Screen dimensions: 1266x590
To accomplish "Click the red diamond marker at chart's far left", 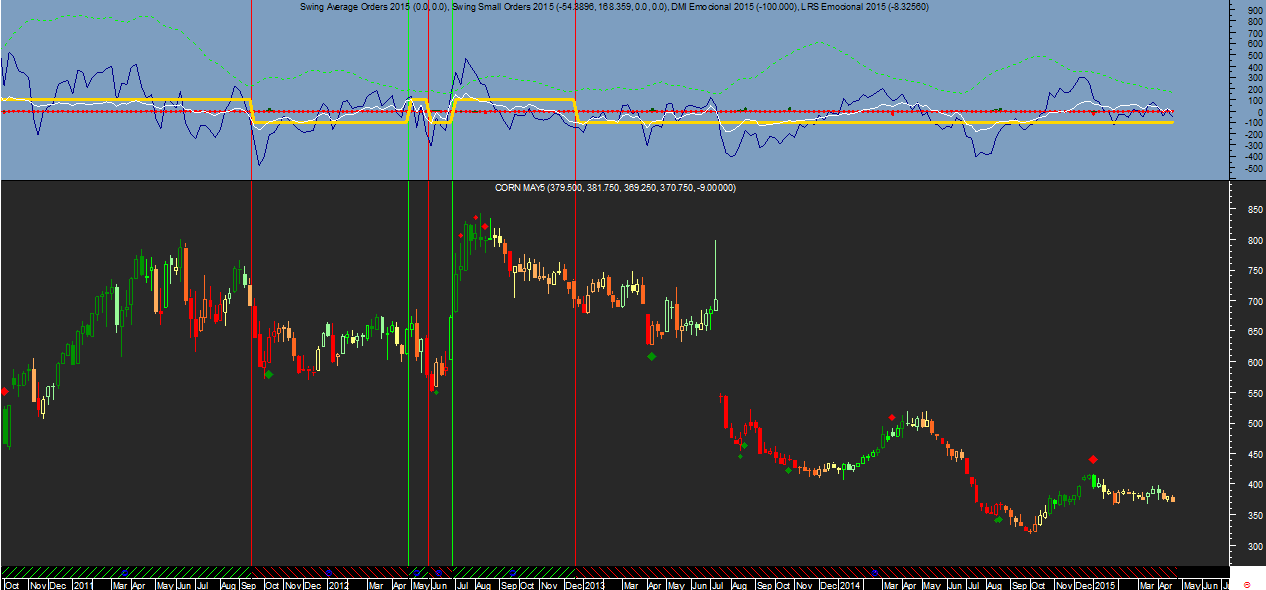I will pyautogui.click(x=4, y=392).
